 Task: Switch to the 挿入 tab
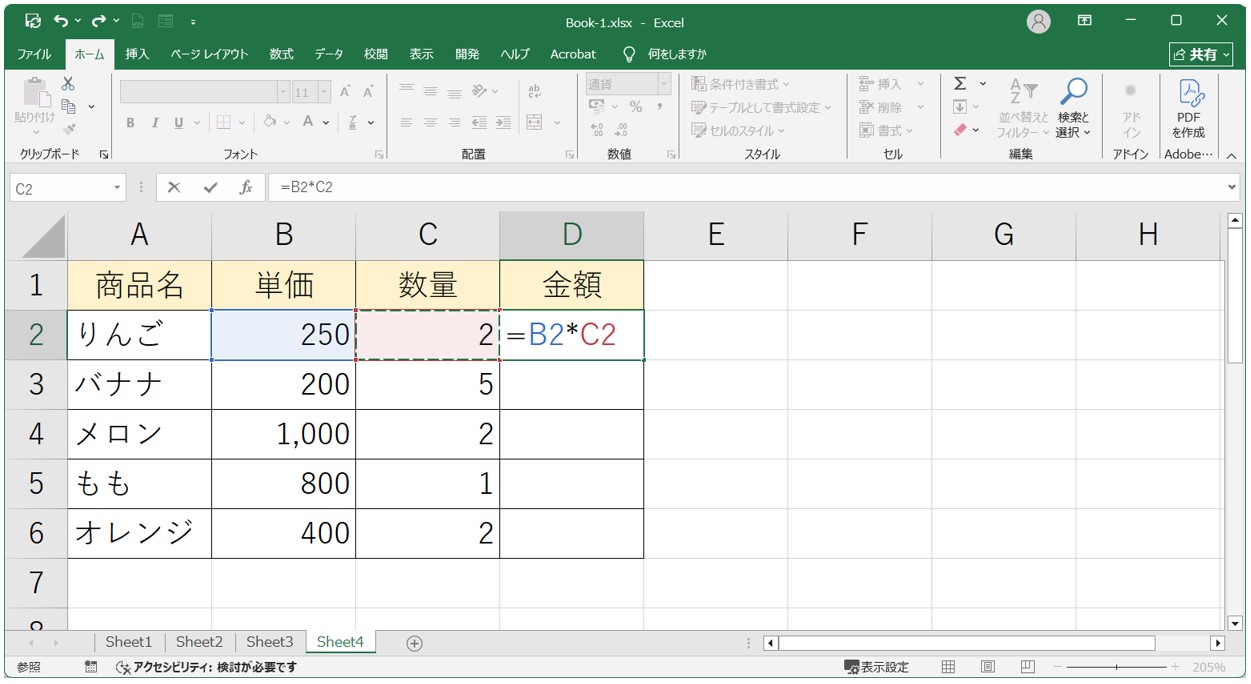[138, 54]
